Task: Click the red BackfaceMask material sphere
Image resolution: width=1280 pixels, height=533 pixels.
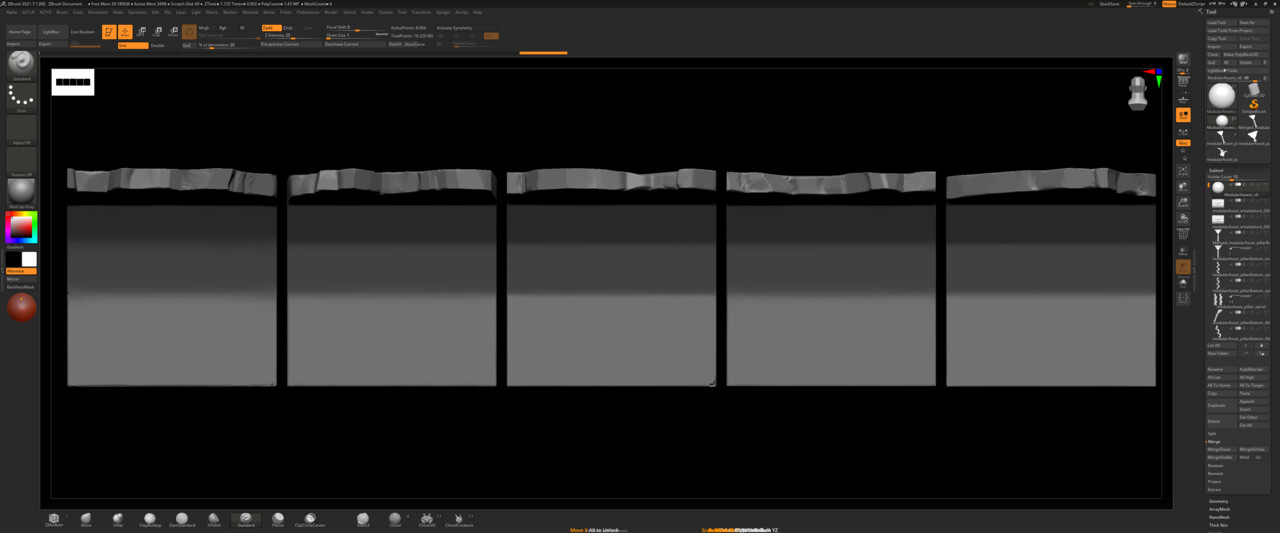Action: tap(21, 308)
